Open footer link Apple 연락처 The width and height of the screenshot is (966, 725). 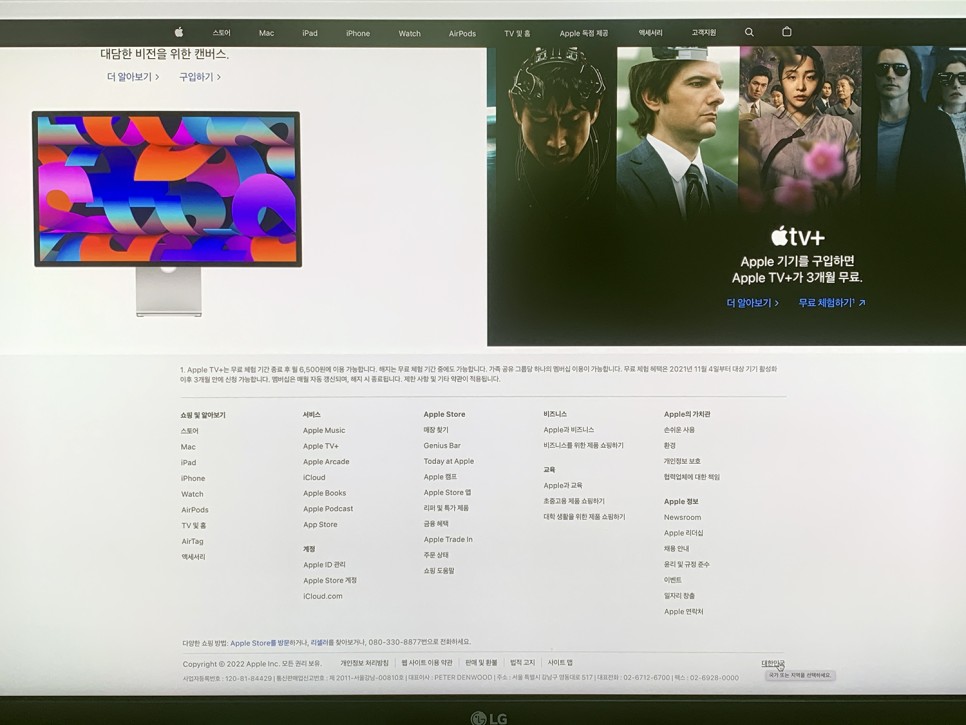point(683,612)
